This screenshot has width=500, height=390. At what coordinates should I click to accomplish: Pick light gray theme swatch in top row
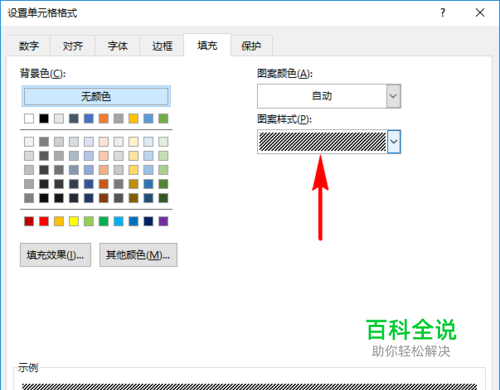pyautogui.click(x=59, y=118)
